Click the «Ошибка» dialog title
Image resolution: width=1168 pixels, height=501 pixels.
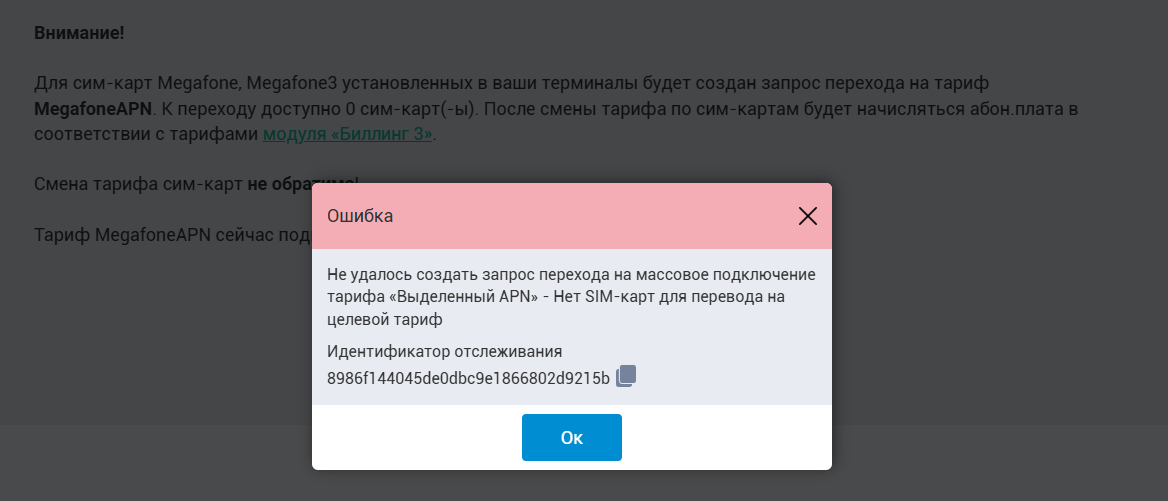pos(360,216)
